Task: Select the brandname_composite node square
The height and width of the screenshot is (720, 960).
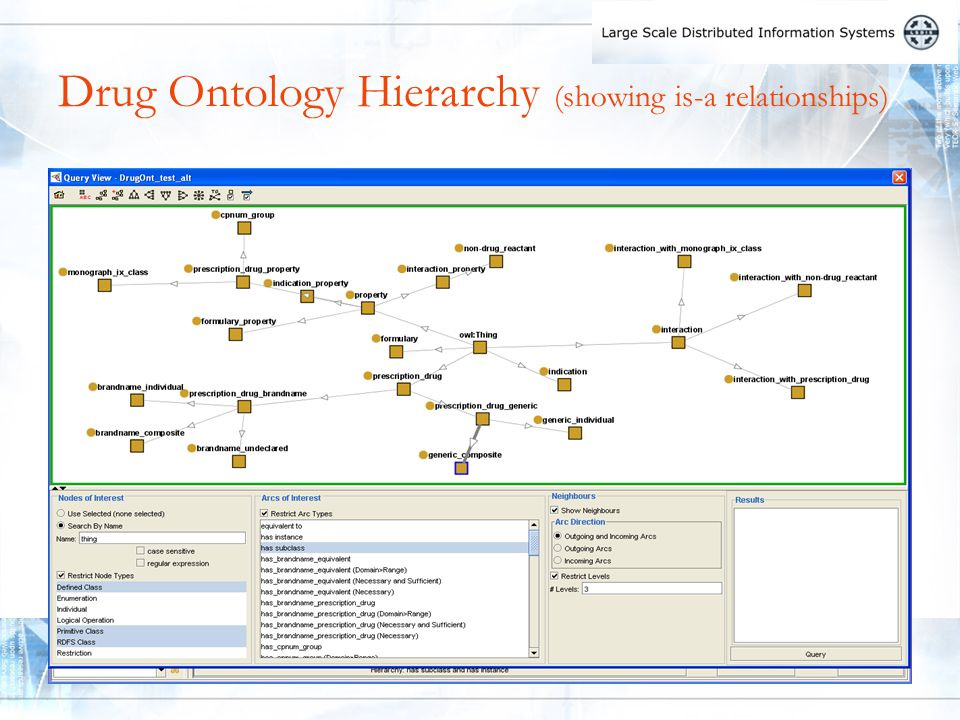Action: (137, 446)
